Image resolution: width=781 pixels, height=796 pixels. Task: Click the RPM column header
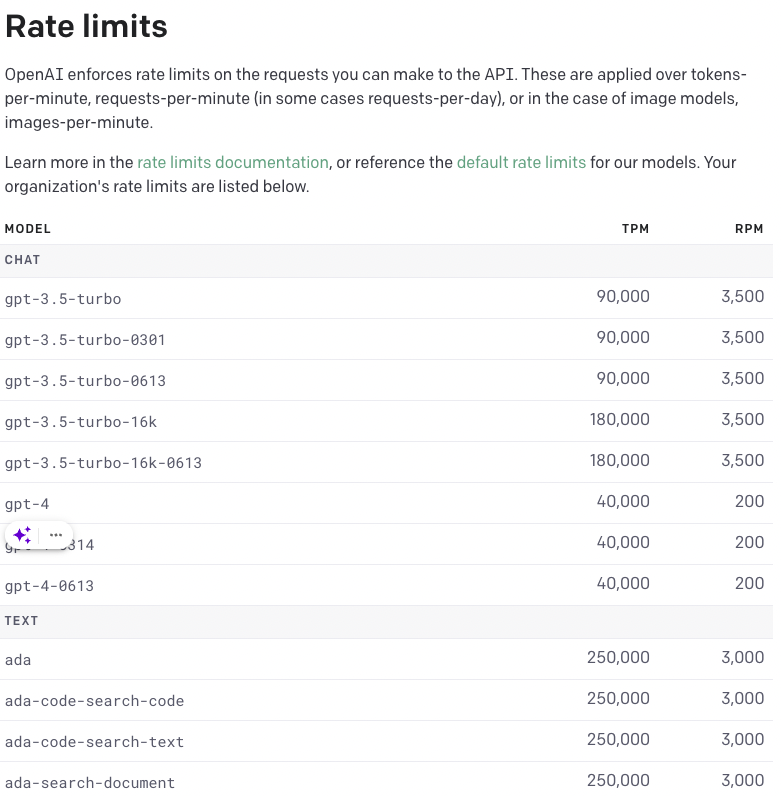[749, 229]
